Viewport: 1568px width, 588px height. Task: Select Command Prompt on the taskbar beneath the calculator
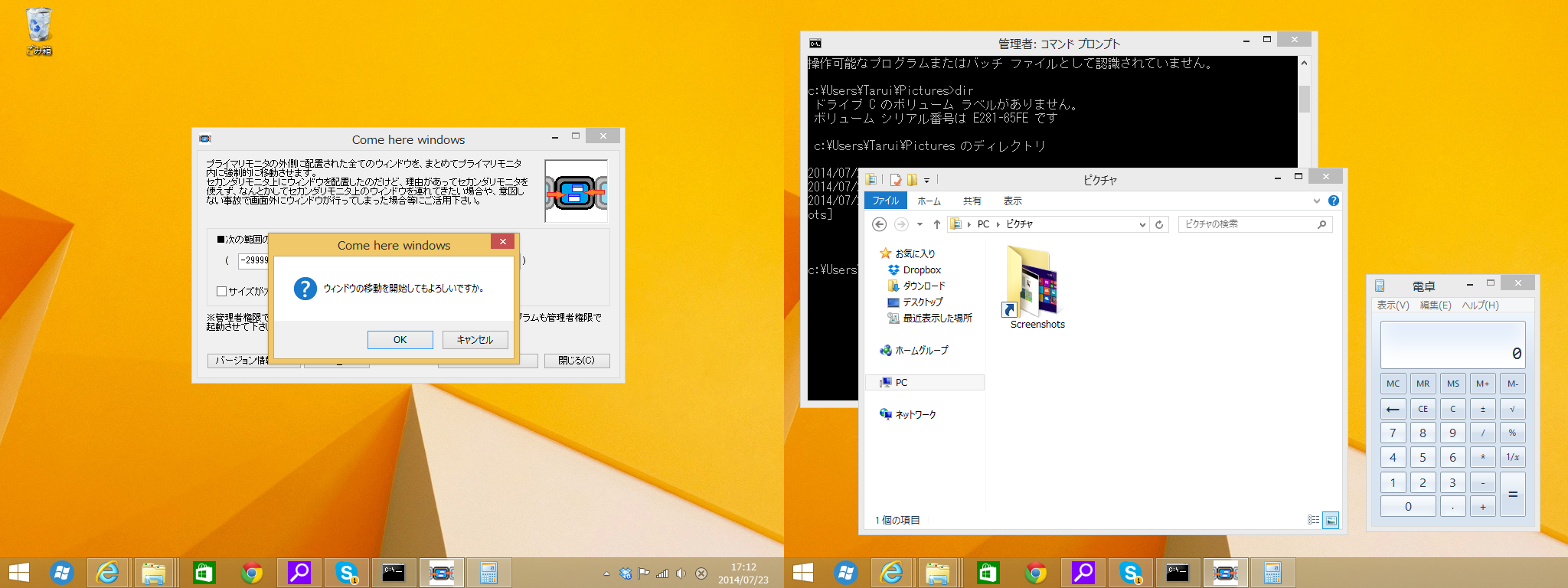coord(1178,573)
